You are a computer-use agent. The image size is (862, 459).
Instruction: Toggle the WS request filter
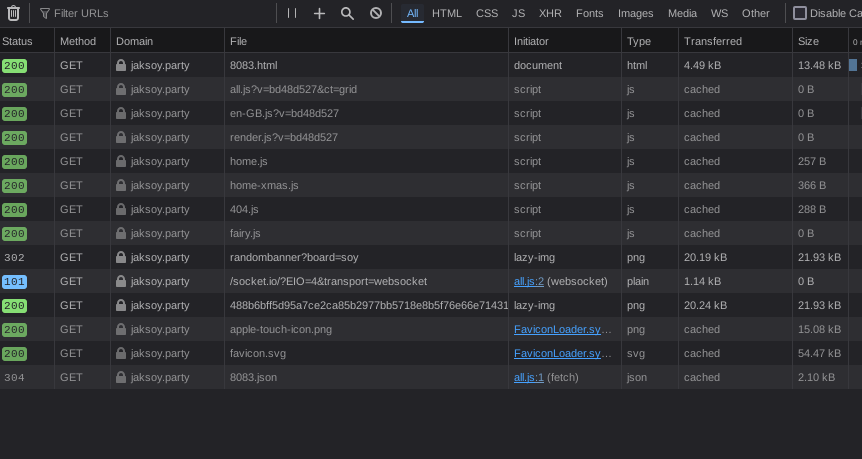pos(719,13)
